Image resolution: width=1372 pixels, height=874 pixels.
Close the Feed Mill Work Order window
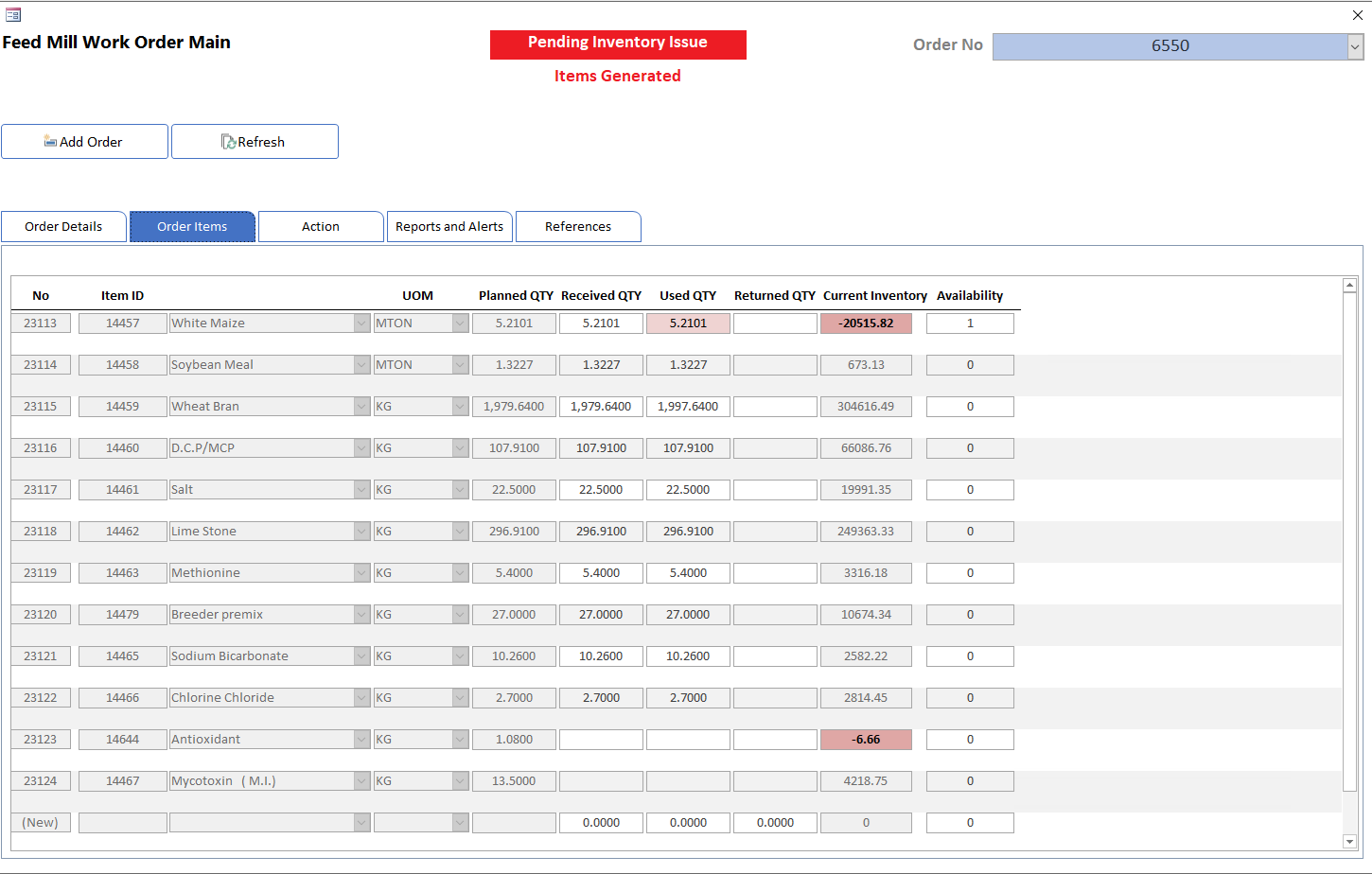pyautogui.click(x=1358, y=15)
